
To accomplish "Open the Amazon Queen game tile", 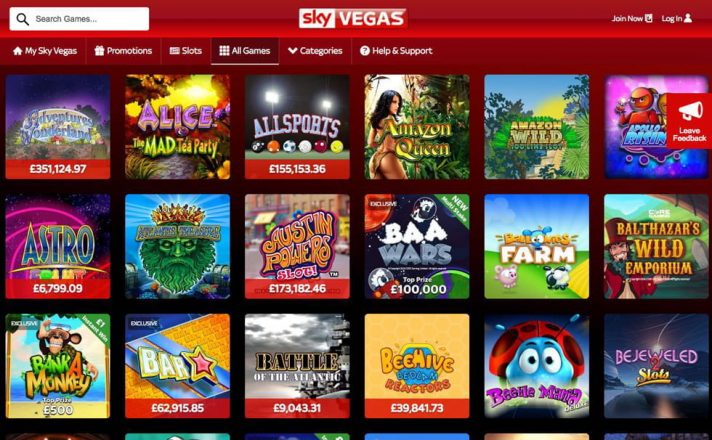I will point(417,127).
